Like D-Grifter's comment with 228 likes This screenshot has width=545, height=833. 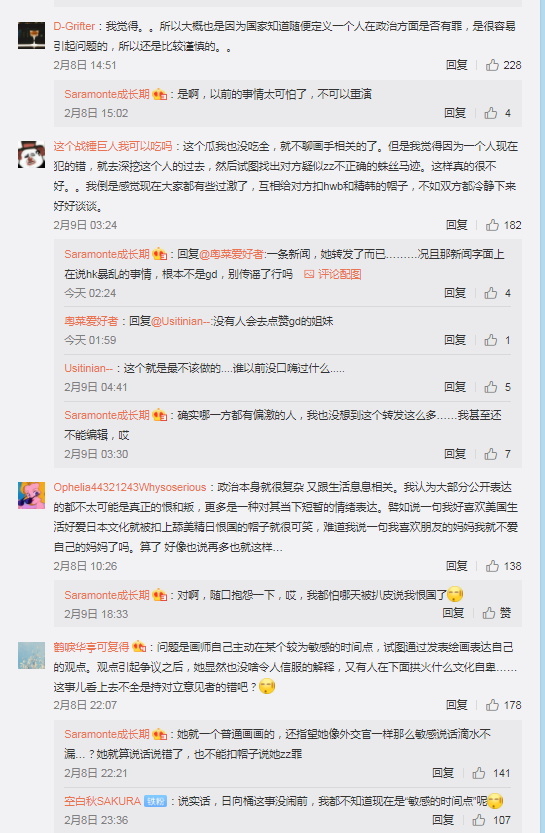503,65
